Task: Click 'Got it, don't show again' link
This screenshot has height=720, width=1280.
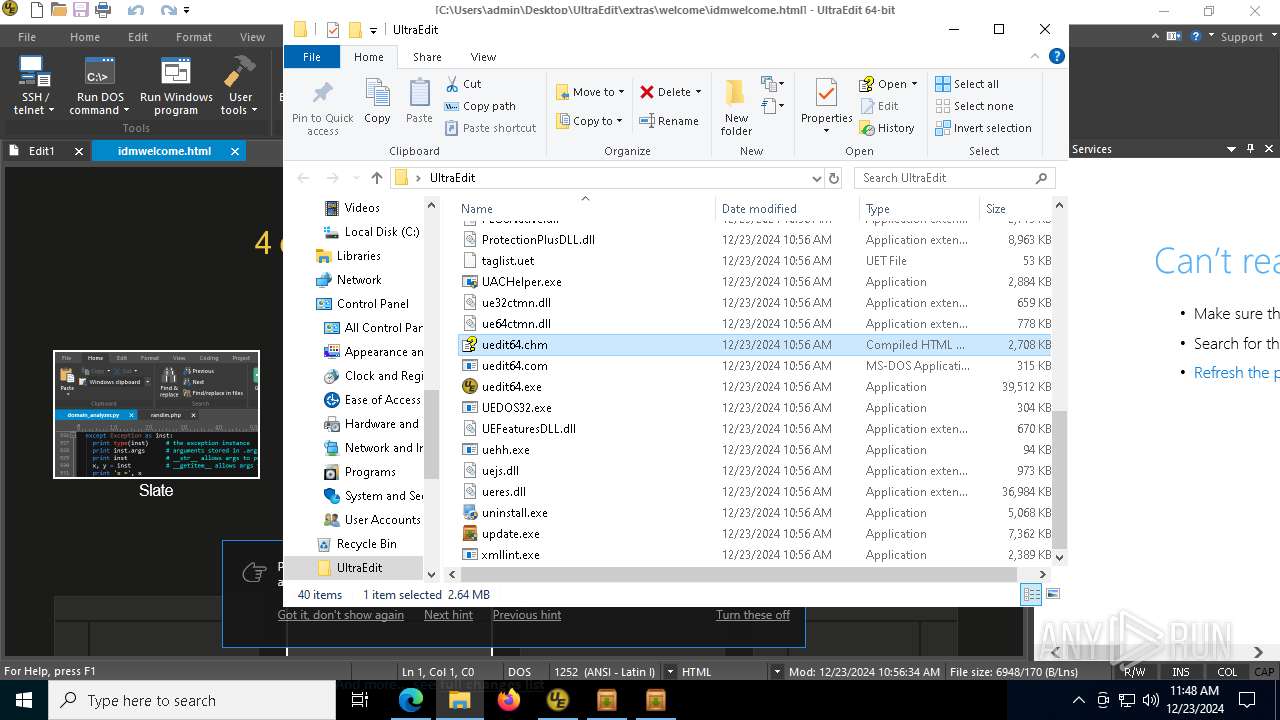Action: click(341, 615)
